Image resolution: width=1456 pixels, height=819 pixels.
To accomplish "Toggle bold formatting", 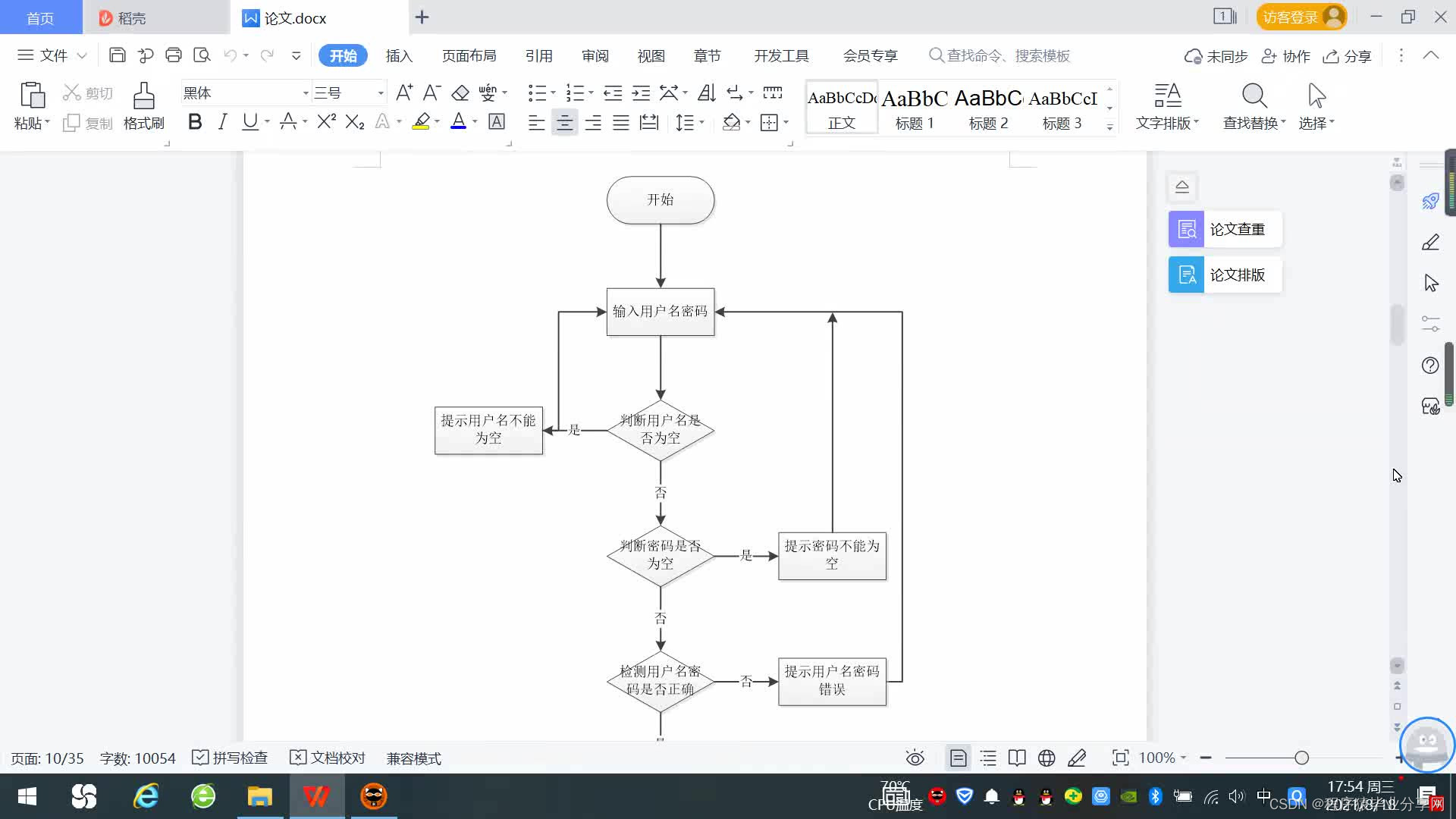I will coord(195,122).
